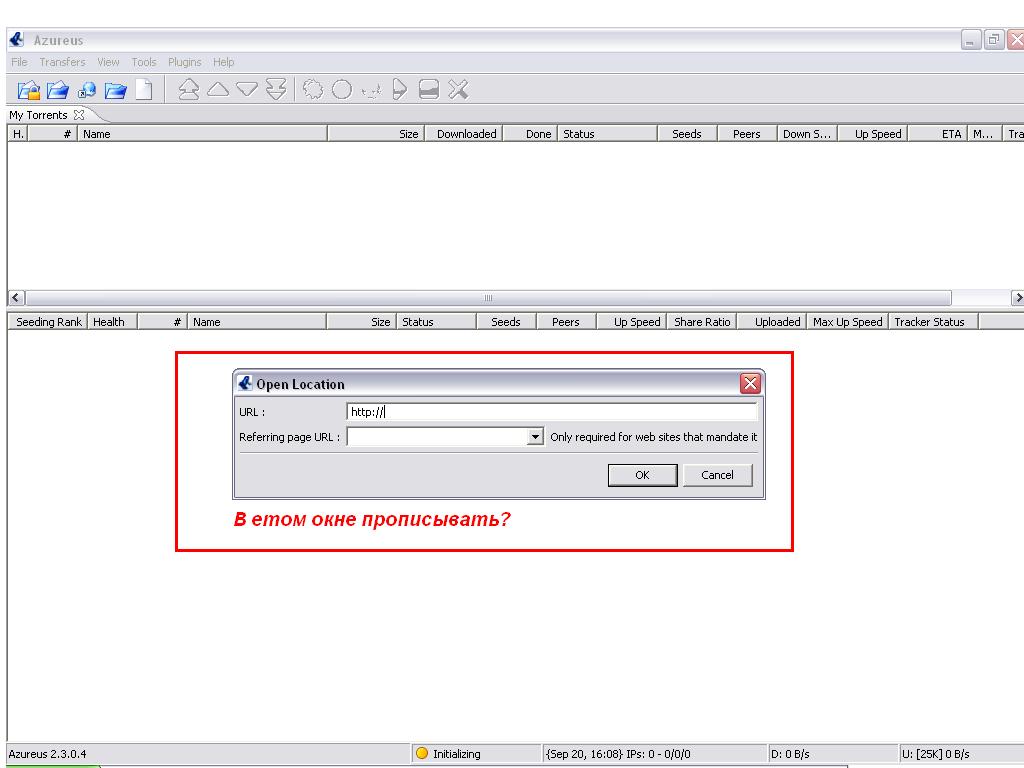The height and width of the screenshot is (768, 1024).
Task: Sort top table by Down Speed column
Action: tap(807, 134)
